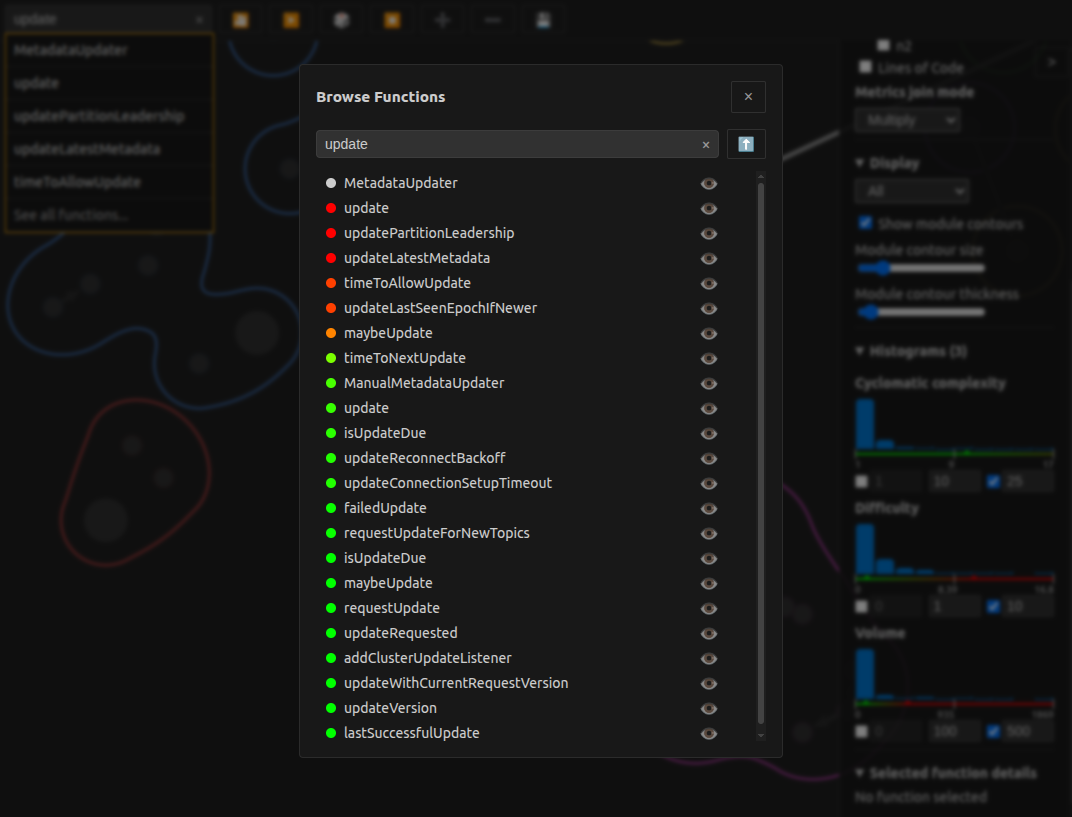This screenshot has width=1072, height=817.
Task: Choose updateLastSeenEpochIfNewer in the function list
Action: 440,308
